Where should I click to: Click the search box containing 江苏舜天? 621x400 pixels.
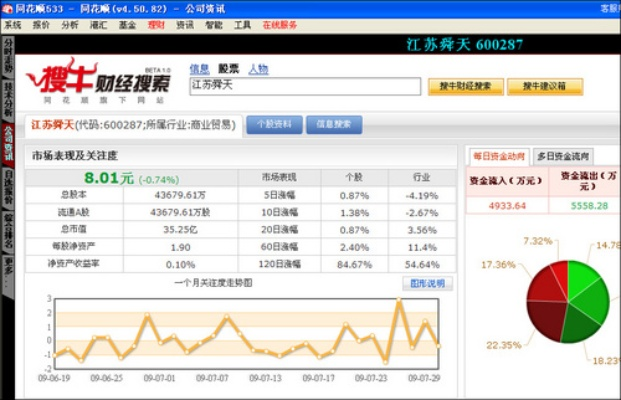tap(304, 86)
